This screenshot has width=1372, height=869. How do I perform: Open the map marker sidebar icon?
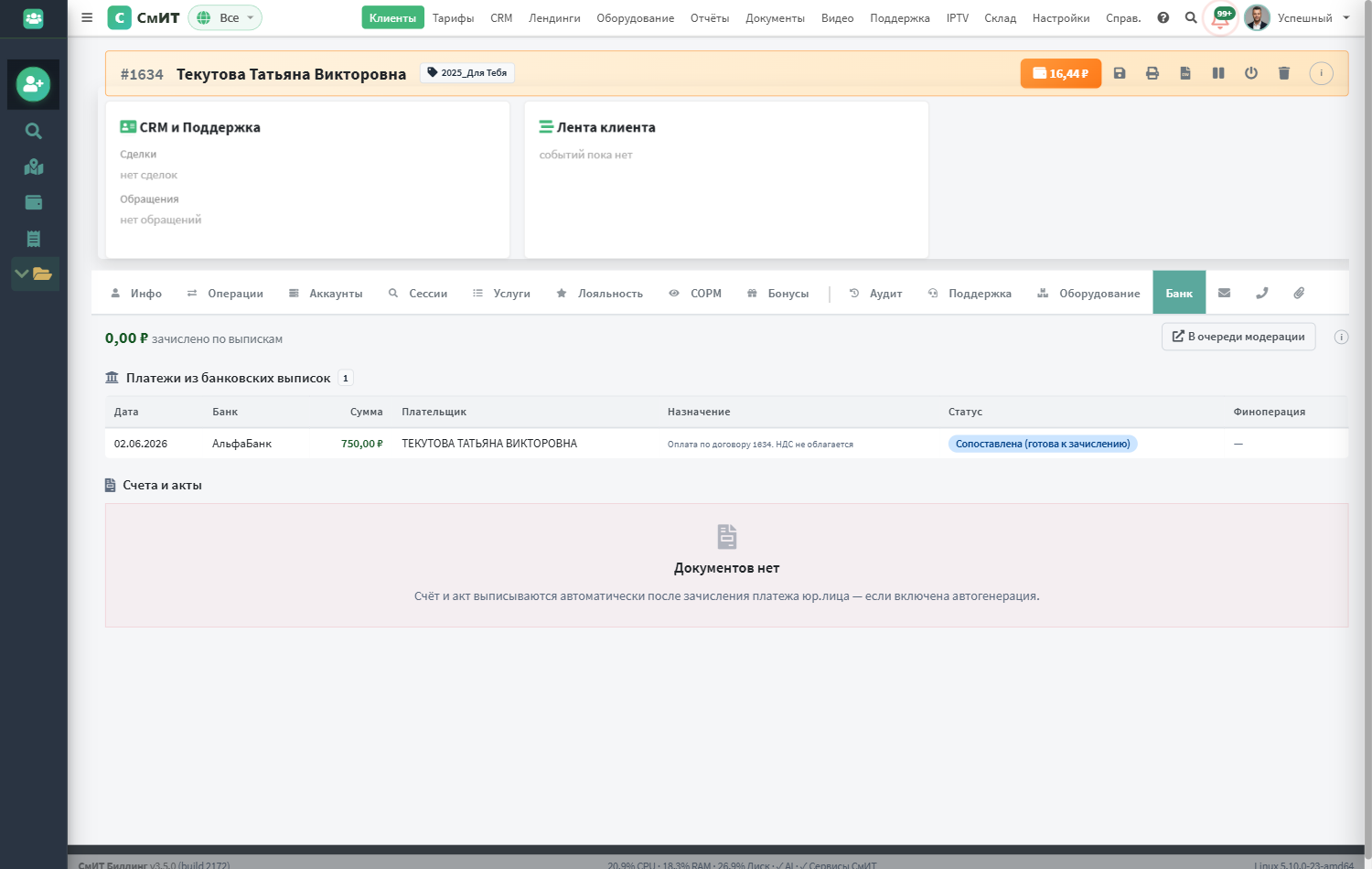34,166
